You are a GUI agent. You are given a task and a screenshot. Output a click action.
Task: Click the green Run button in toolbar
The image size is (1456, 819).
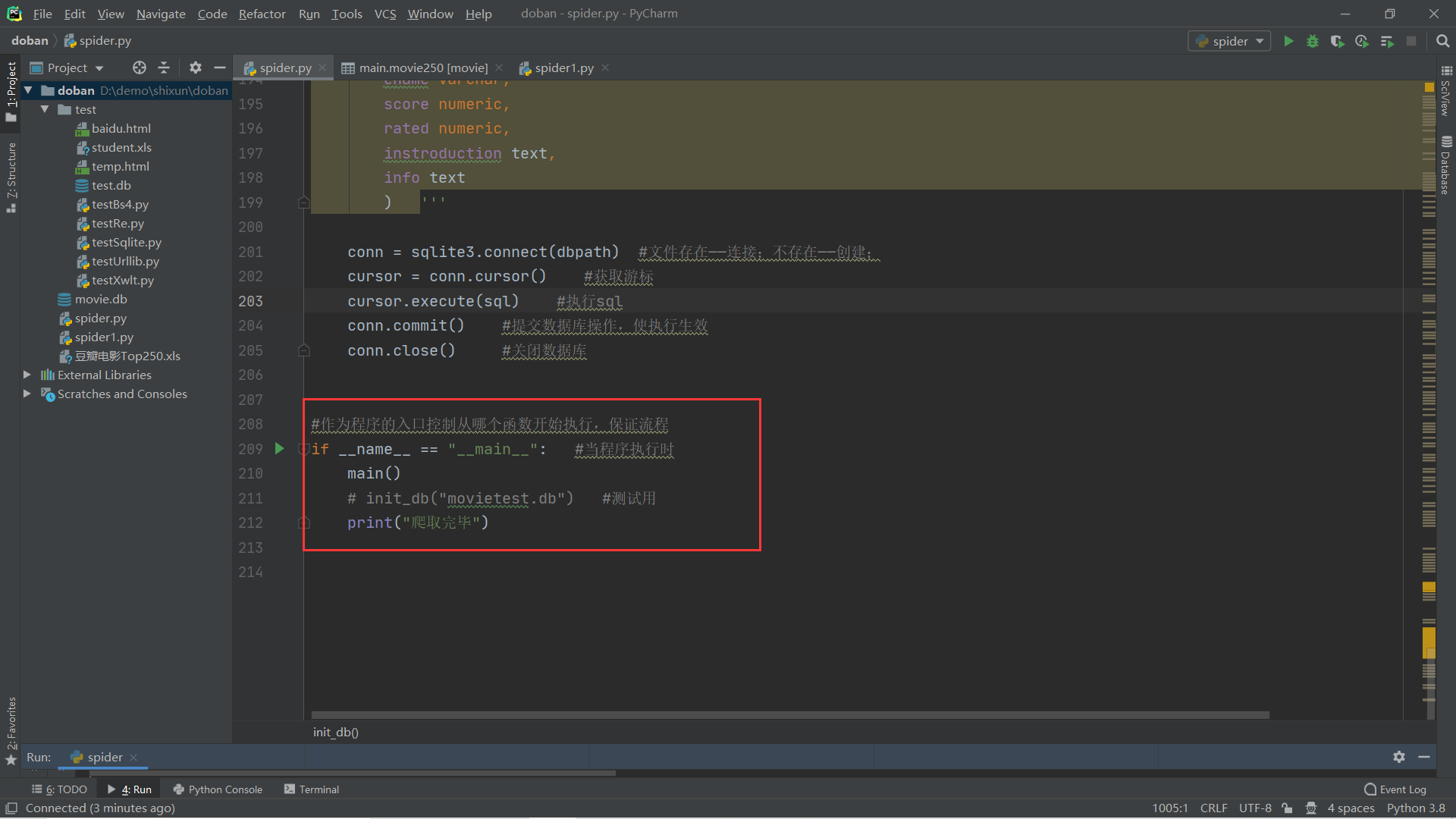pyautogui.click(x=1288, y=41)
